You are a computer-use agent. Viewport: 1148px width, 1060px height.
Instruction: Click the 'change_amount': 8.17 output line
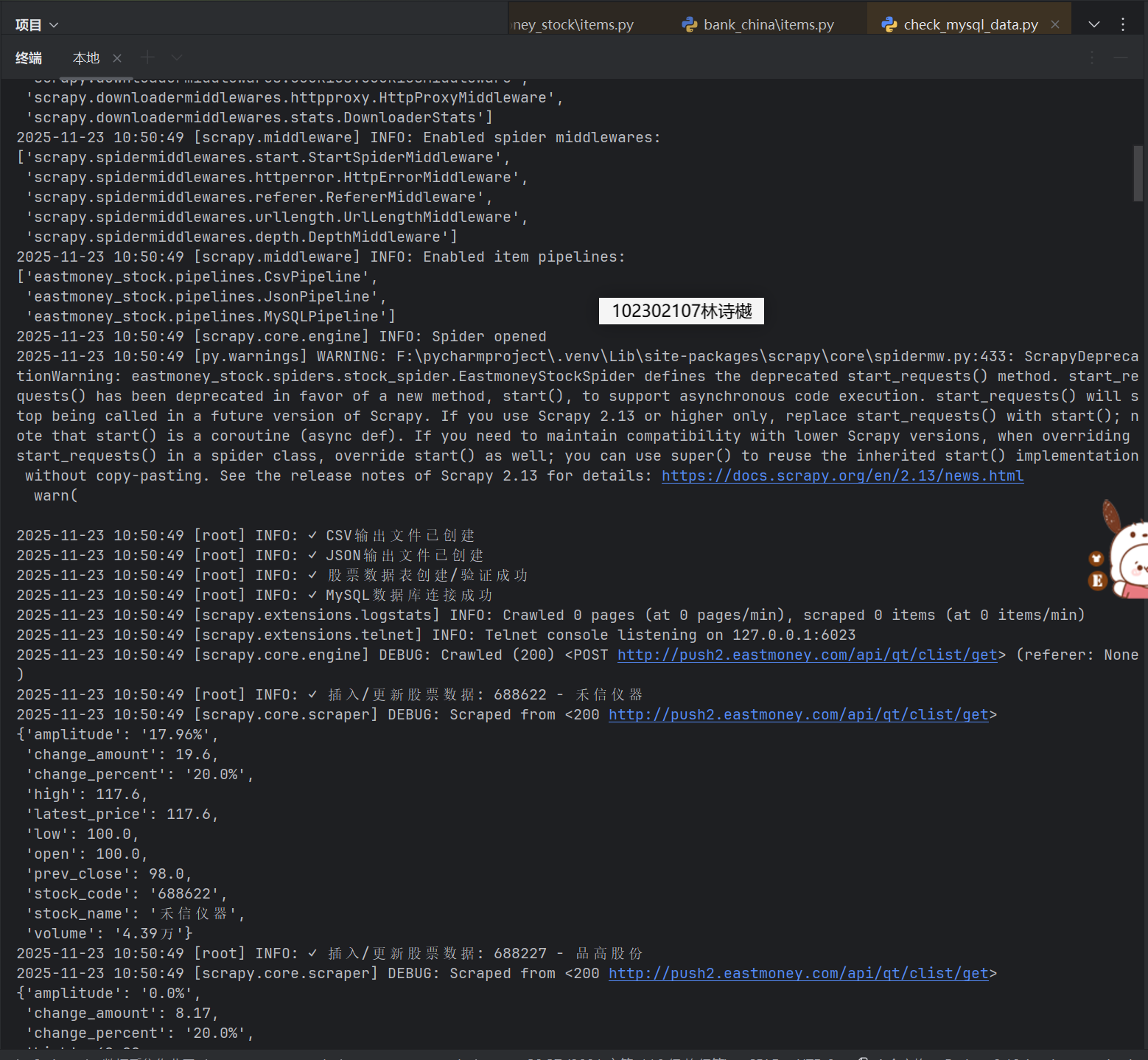pyautogui.click(x=122, y=1013)
